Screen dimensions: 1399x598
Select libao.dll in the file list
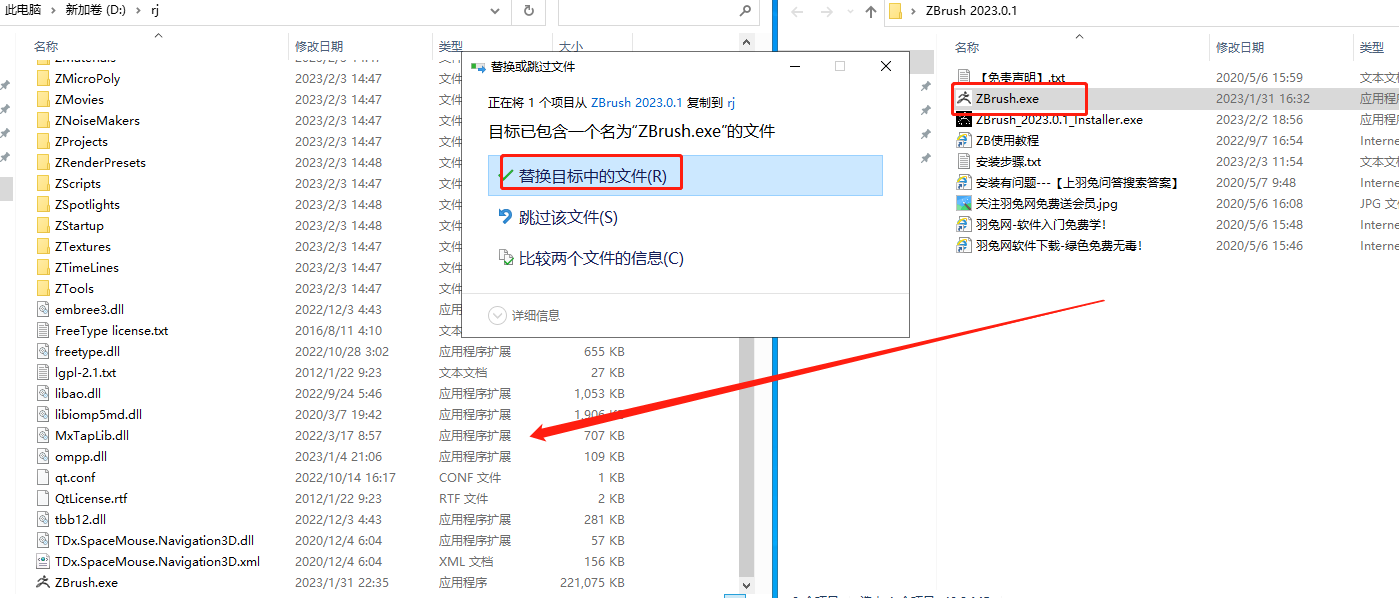click(78, 393)
